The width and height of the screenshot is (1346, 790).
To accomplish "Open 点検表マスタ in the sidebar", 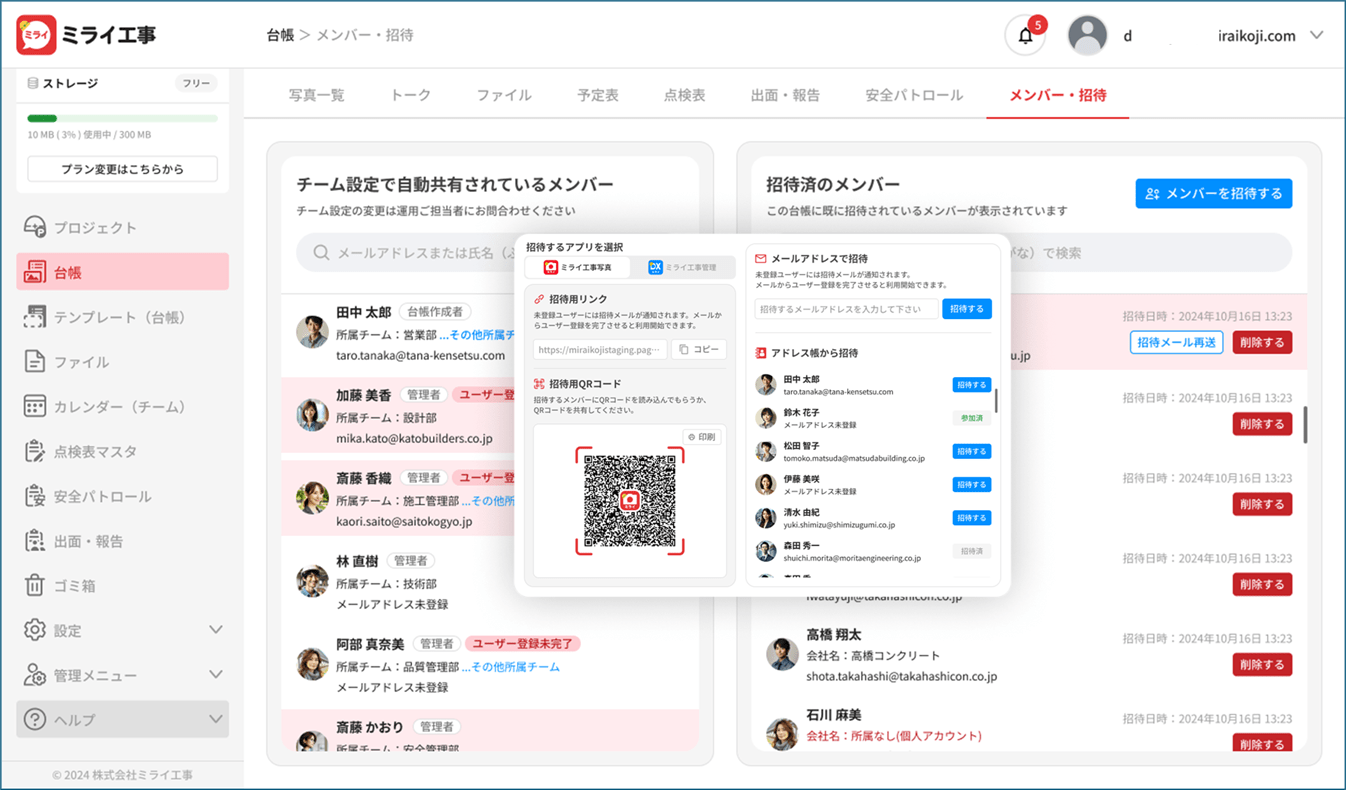I will click(122, 452).
